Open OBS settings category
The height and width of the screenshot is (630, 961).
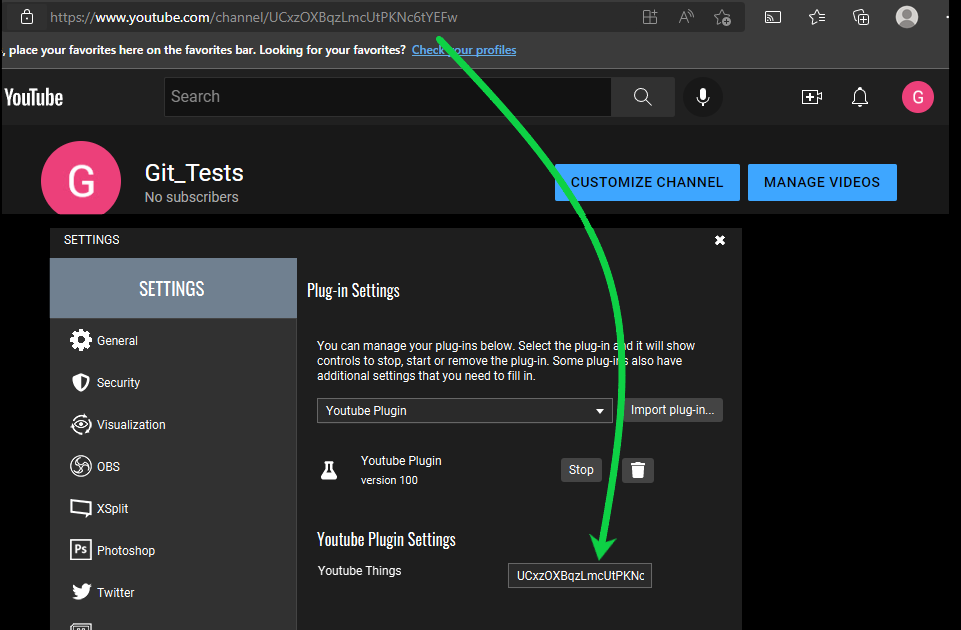(173, 466)
